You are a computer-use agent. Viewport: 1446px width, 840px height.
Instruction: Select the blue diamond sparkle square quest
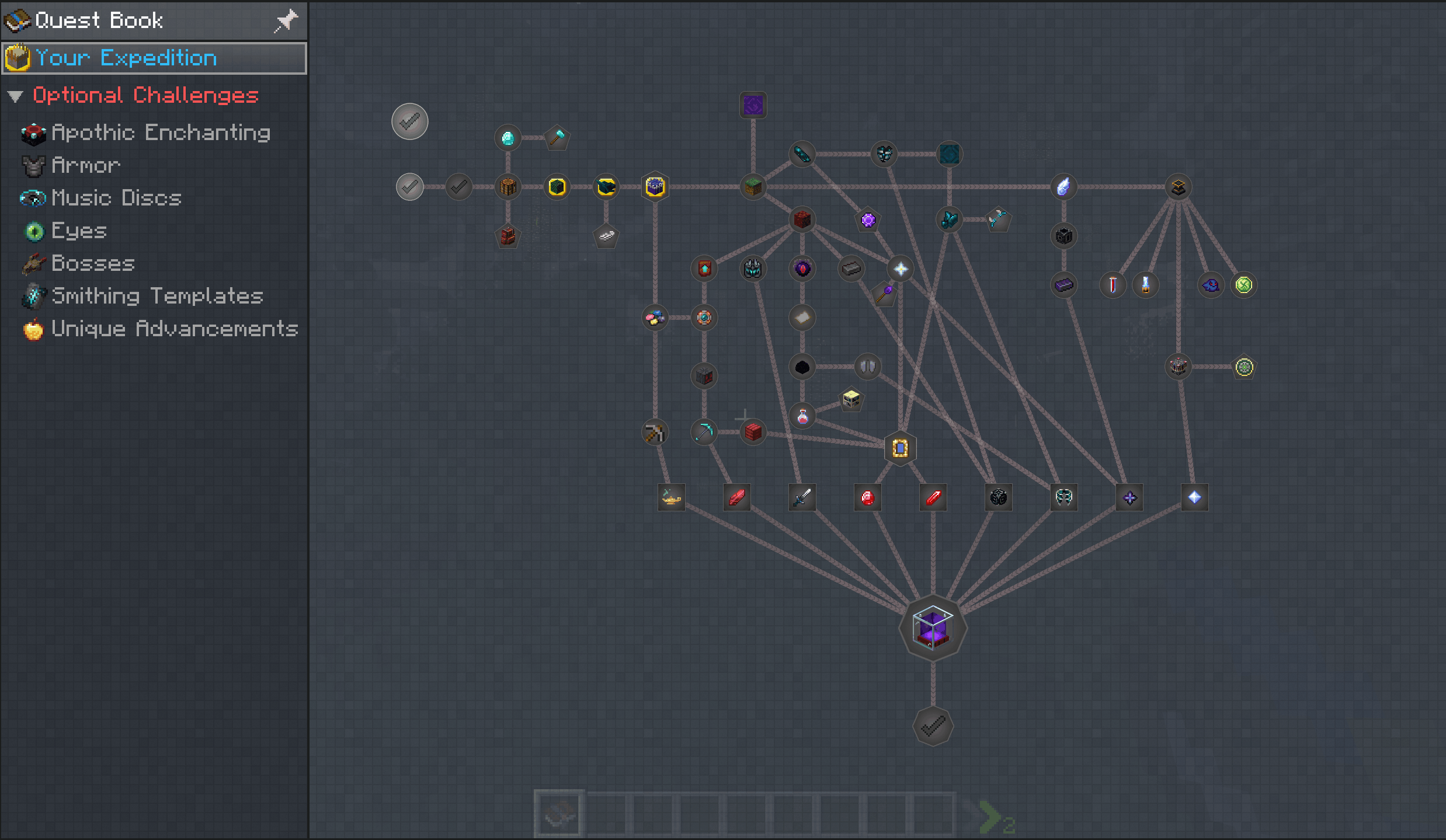tap(1194, 498)
